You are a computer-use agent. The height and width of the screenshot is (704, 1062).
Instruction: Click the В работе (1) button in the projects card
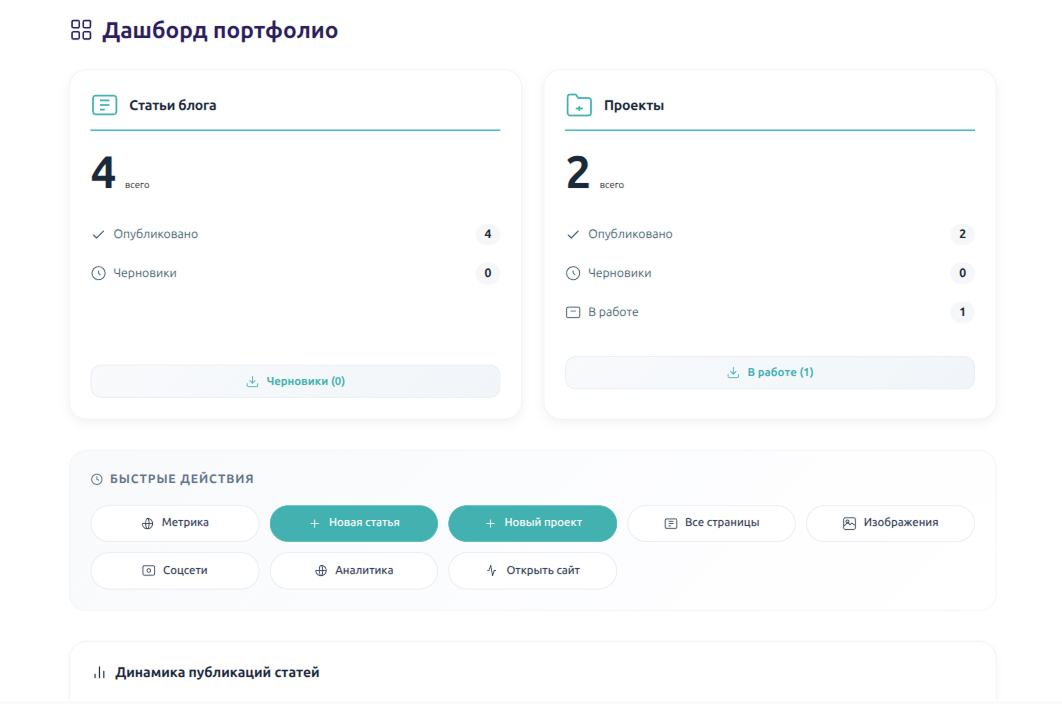770,373
